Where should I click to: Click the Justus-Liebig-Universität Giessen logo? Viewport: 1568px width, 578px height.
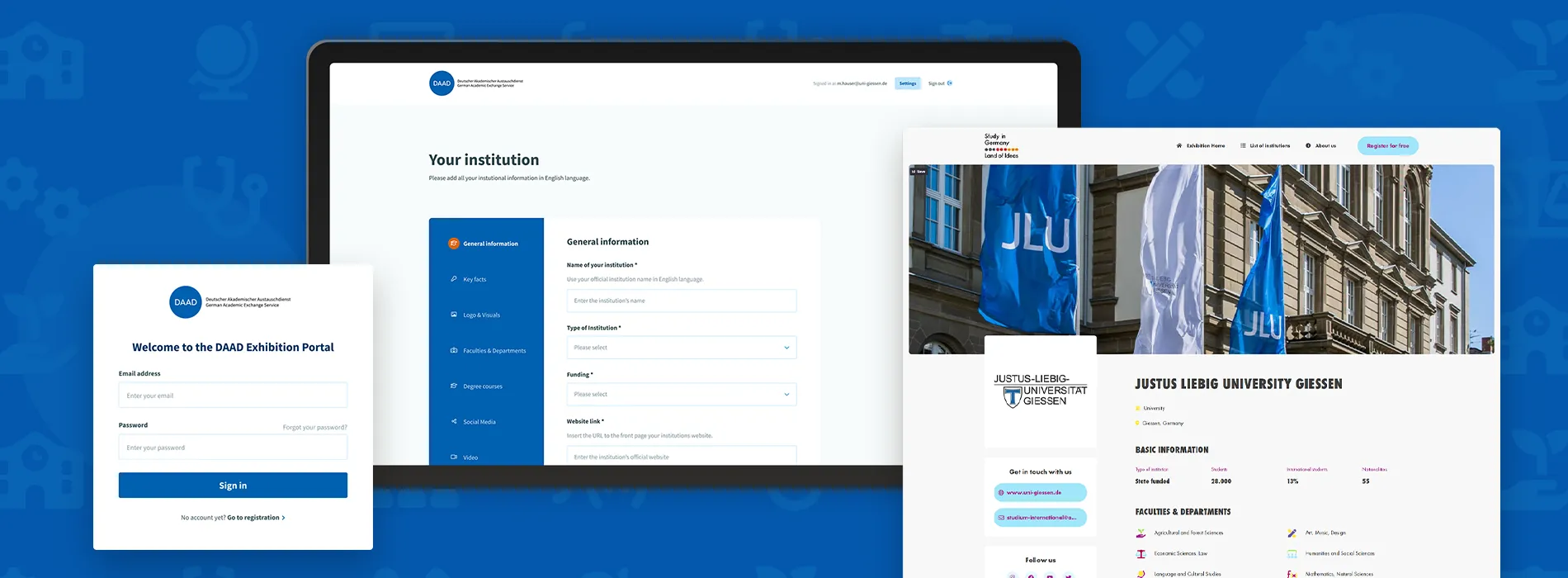[1041, 391]
